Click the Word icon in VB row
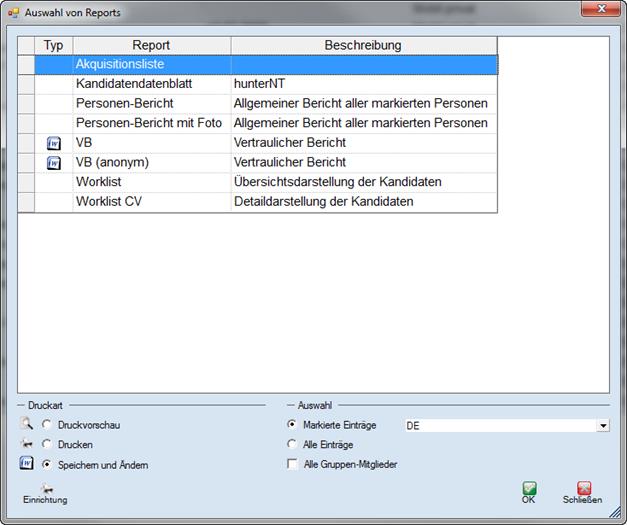The height and width of the screenshot is (525, 627). tap(54, 143)
